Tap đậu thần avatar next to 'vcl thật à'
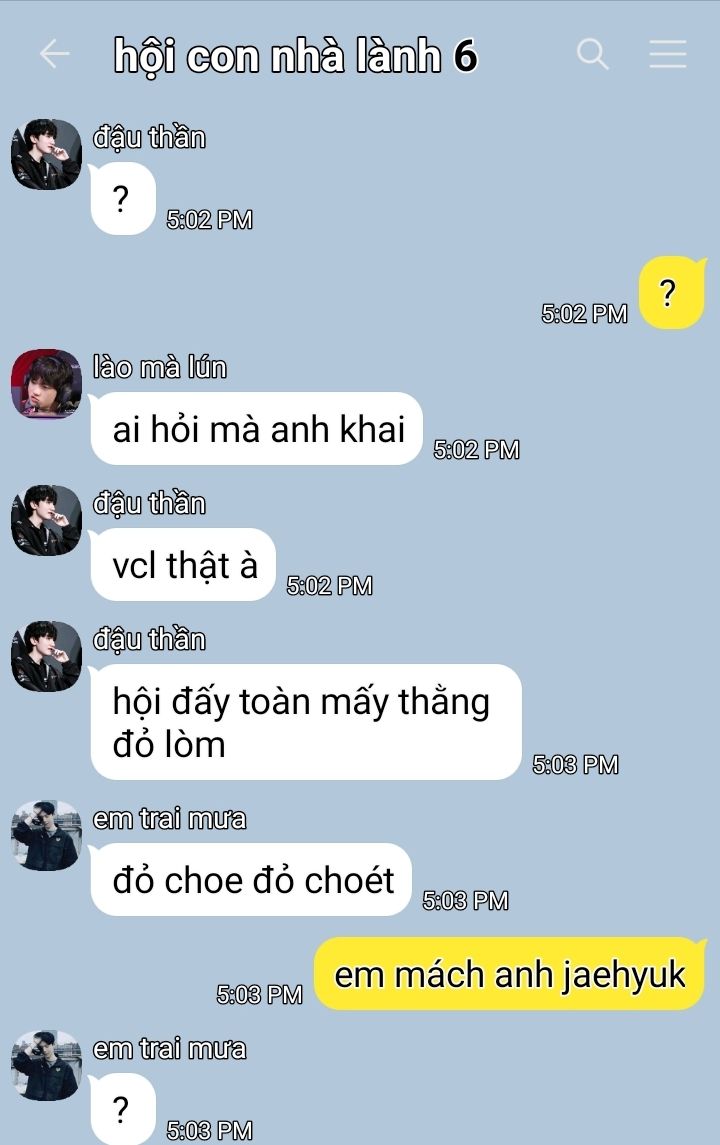This screenshot has width=720, height=1145. [46, 520]
